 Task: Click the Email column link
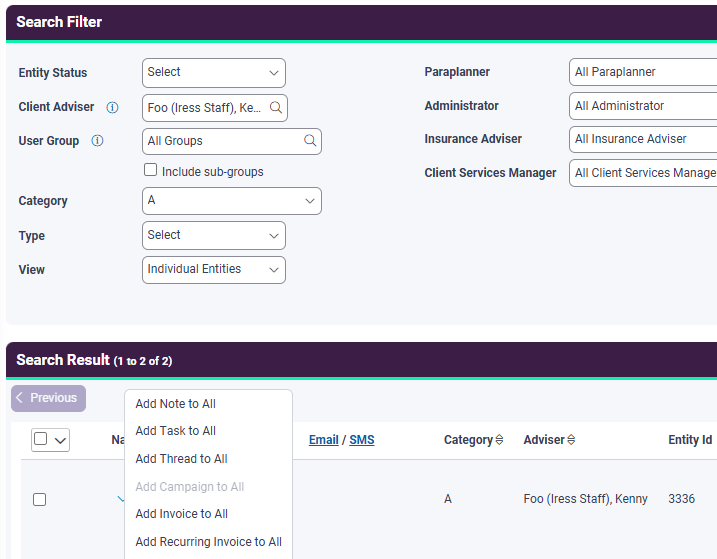click(x=323, y=440)
